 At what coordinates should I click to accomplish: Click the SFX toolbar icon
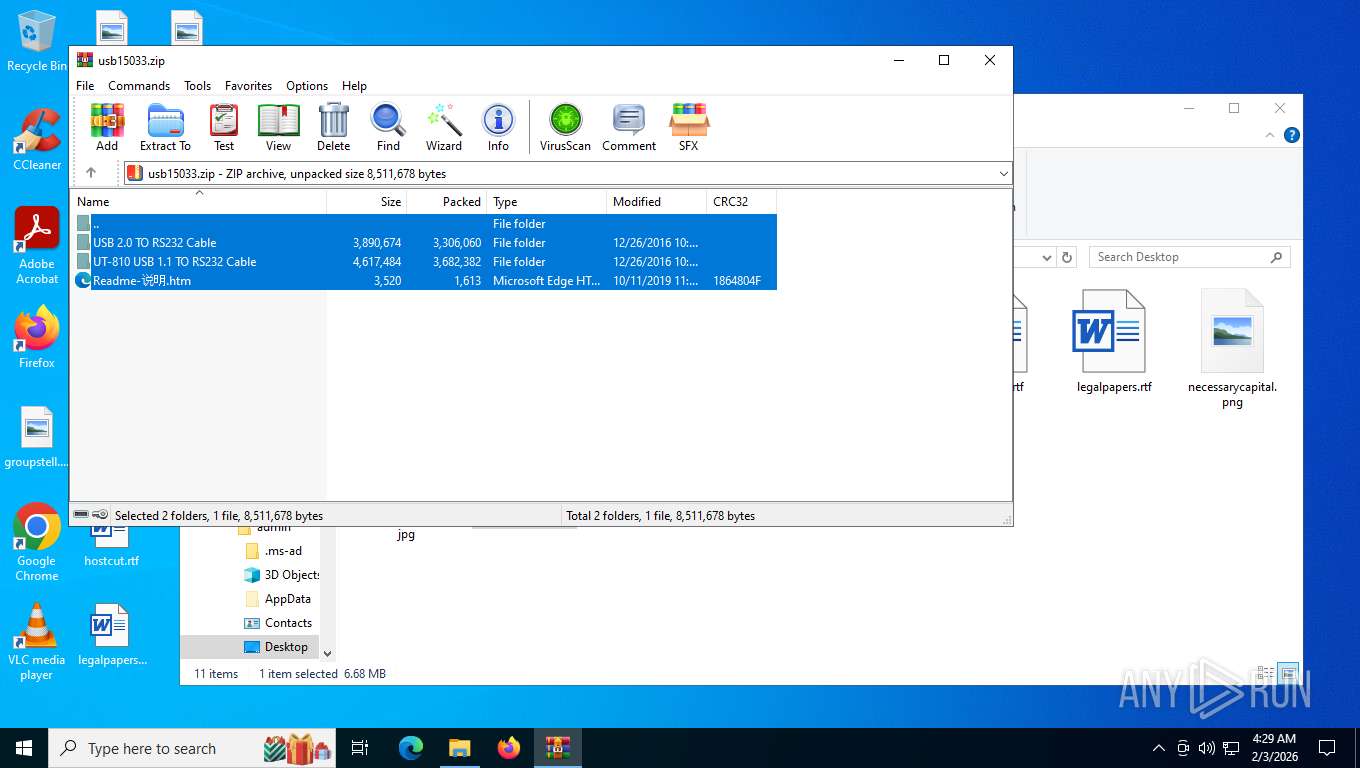pos(689,127)
